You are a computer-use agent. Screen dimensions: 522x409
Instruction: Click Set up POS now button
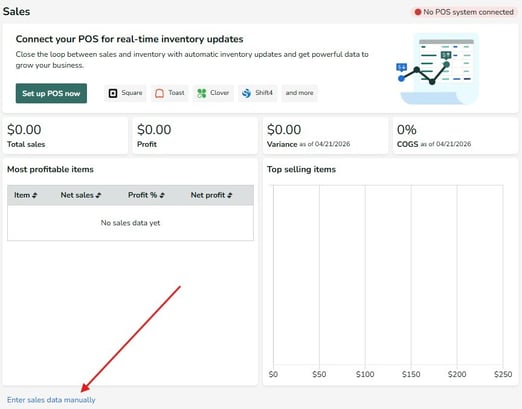click(51, 93)
